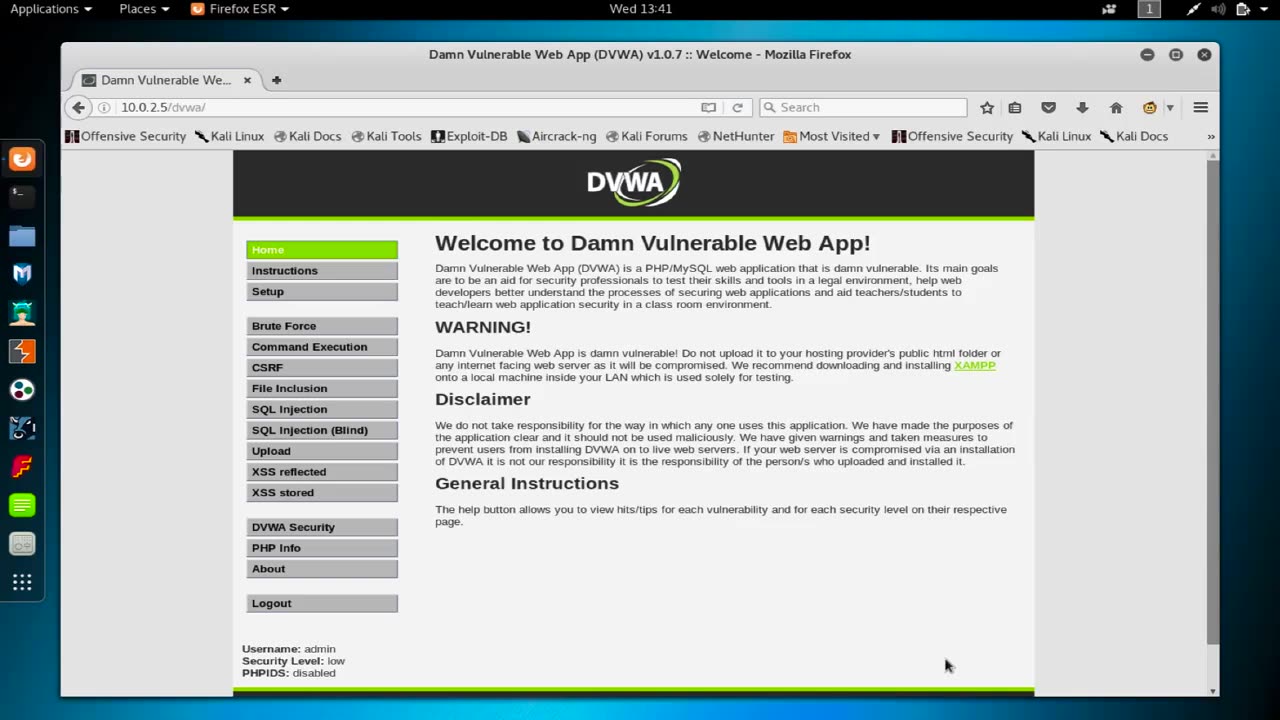
Task: Open Firefox hamburger menu
Action: coord(1201,108)
